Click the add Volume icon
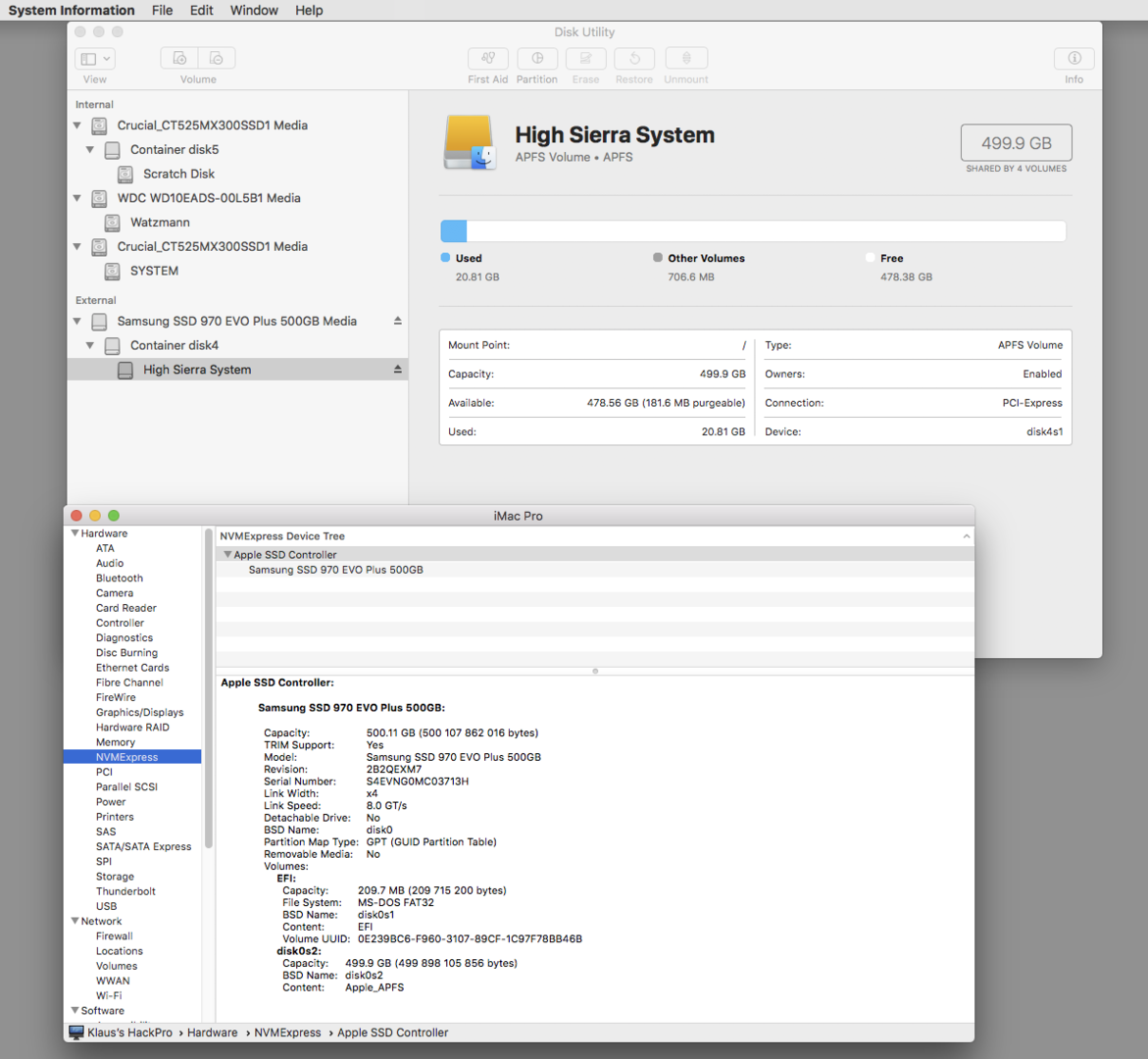1148x1059 pixels. pyautogui.click(x=179, y=59)
